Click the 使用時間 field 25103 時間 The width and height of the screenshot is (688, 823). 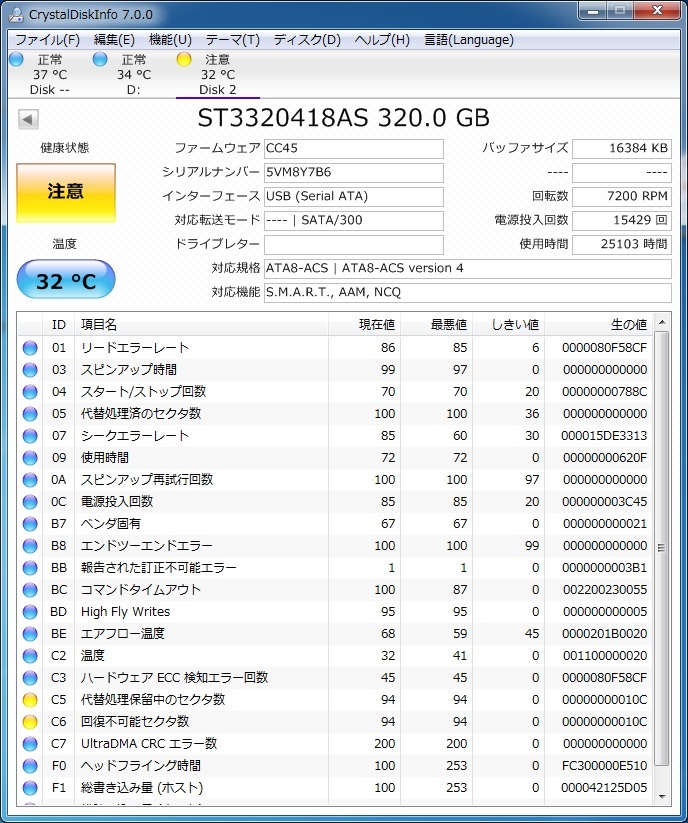coord(622,245)
